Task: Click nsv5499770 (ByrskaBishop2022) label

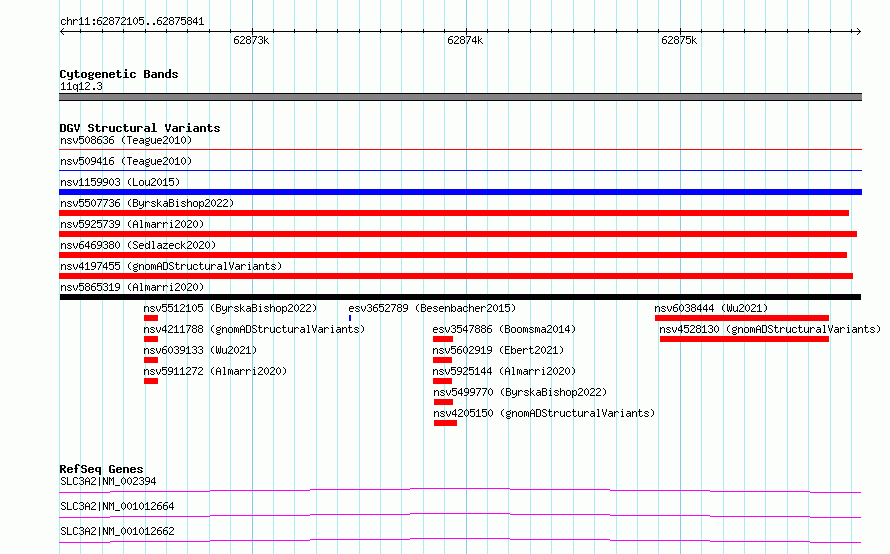Action: point(520,392)
